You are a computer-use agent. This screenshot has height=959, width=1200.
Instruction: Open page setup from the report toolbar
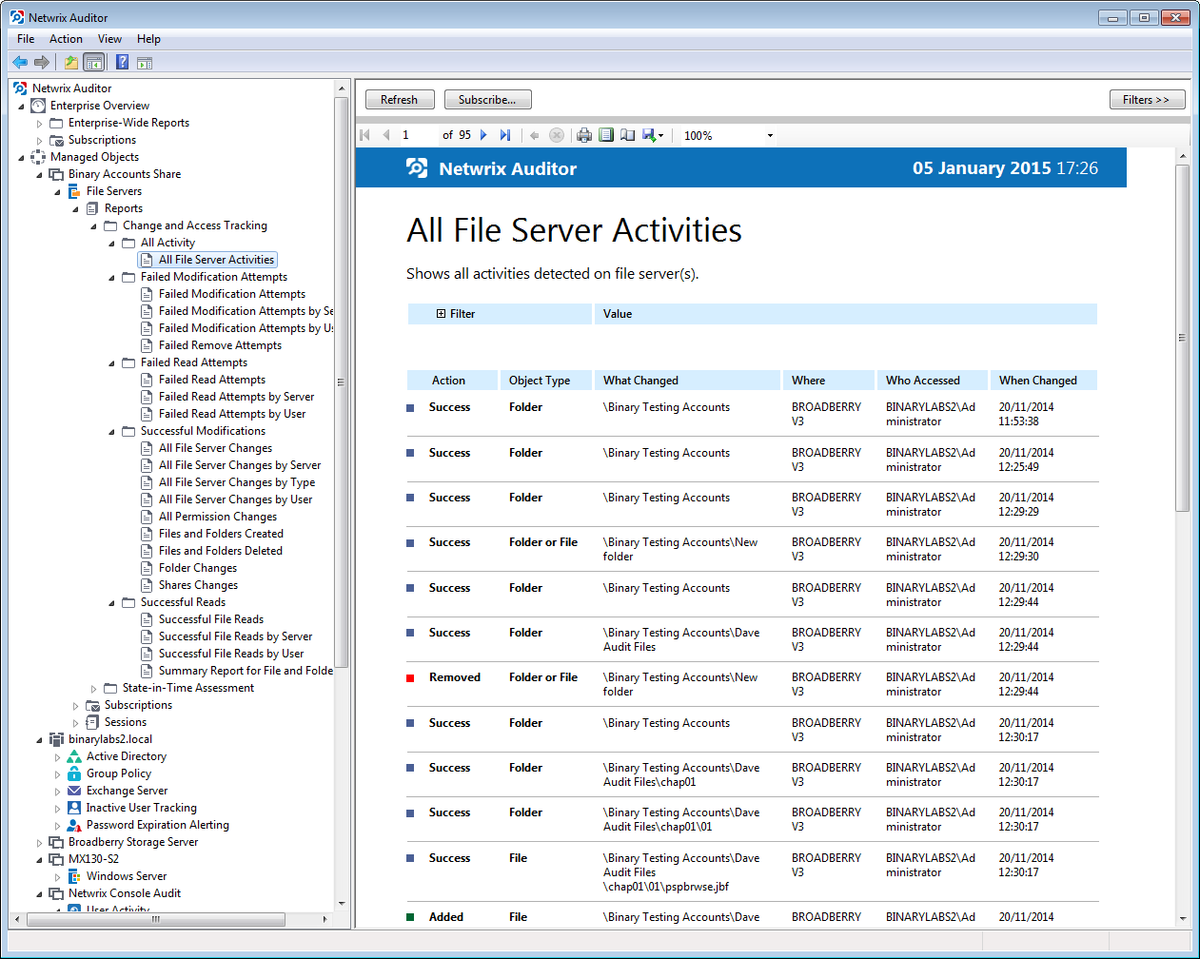click(x=628, y=135)
